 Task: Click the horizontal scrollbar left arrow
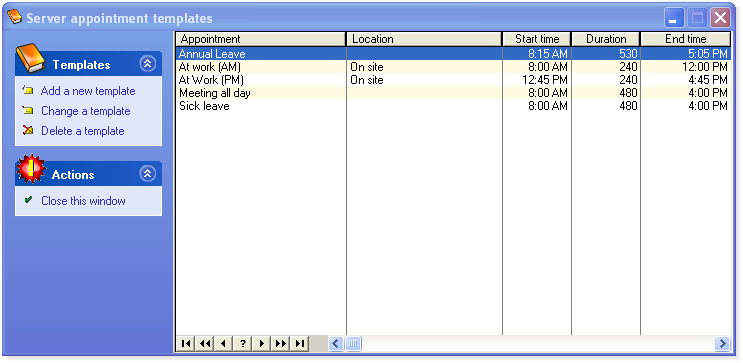tap(336, 343)
